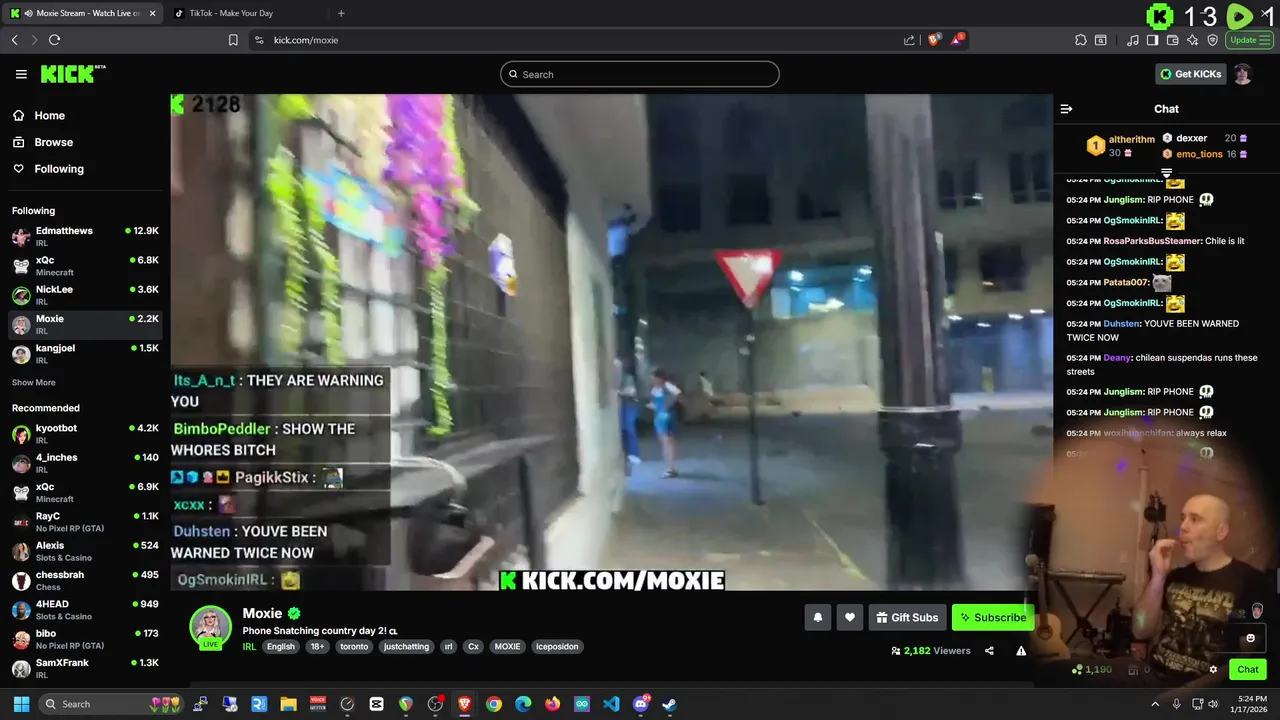This screenshot has width=1280, height=720.
Task: Open 4_inches recommended channel
Action: (x=85, y=463)
